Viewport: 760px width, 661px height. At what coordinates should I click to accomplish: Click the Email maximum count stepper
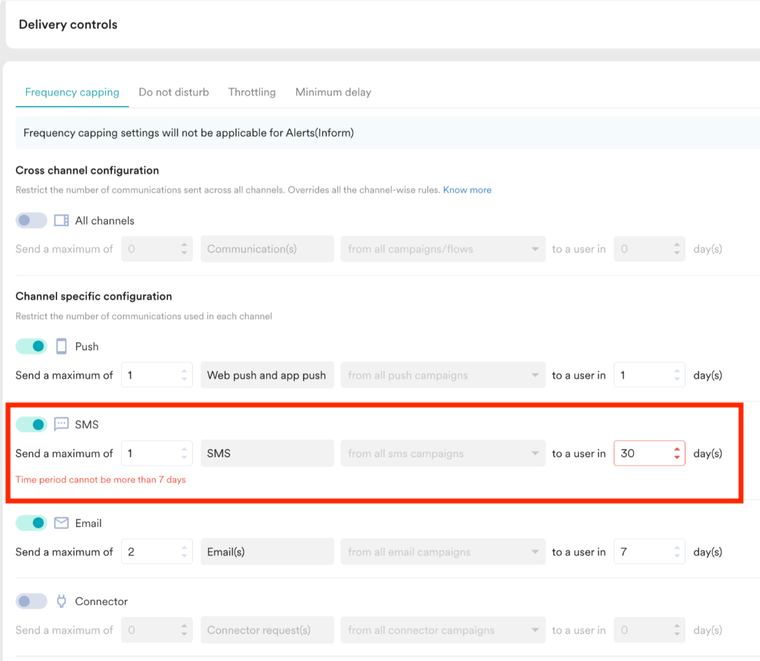pos(184,552)
